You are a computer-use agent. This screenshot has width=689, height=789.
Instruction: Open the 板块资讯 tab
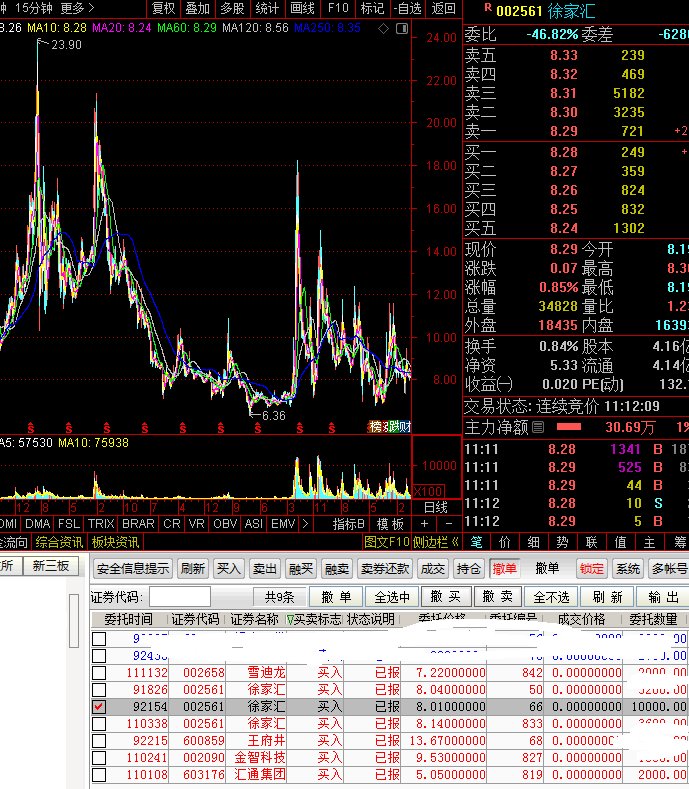tap(115, 542)
